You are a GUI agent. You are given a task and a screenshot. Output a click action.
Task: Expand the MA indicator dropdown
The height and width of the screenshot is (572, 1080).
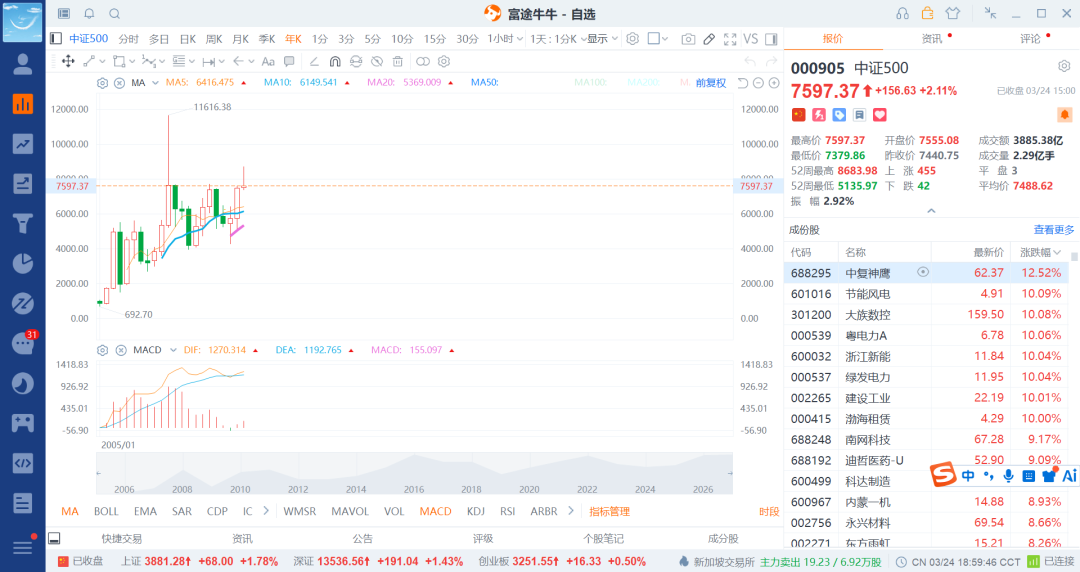coord(155,83)
